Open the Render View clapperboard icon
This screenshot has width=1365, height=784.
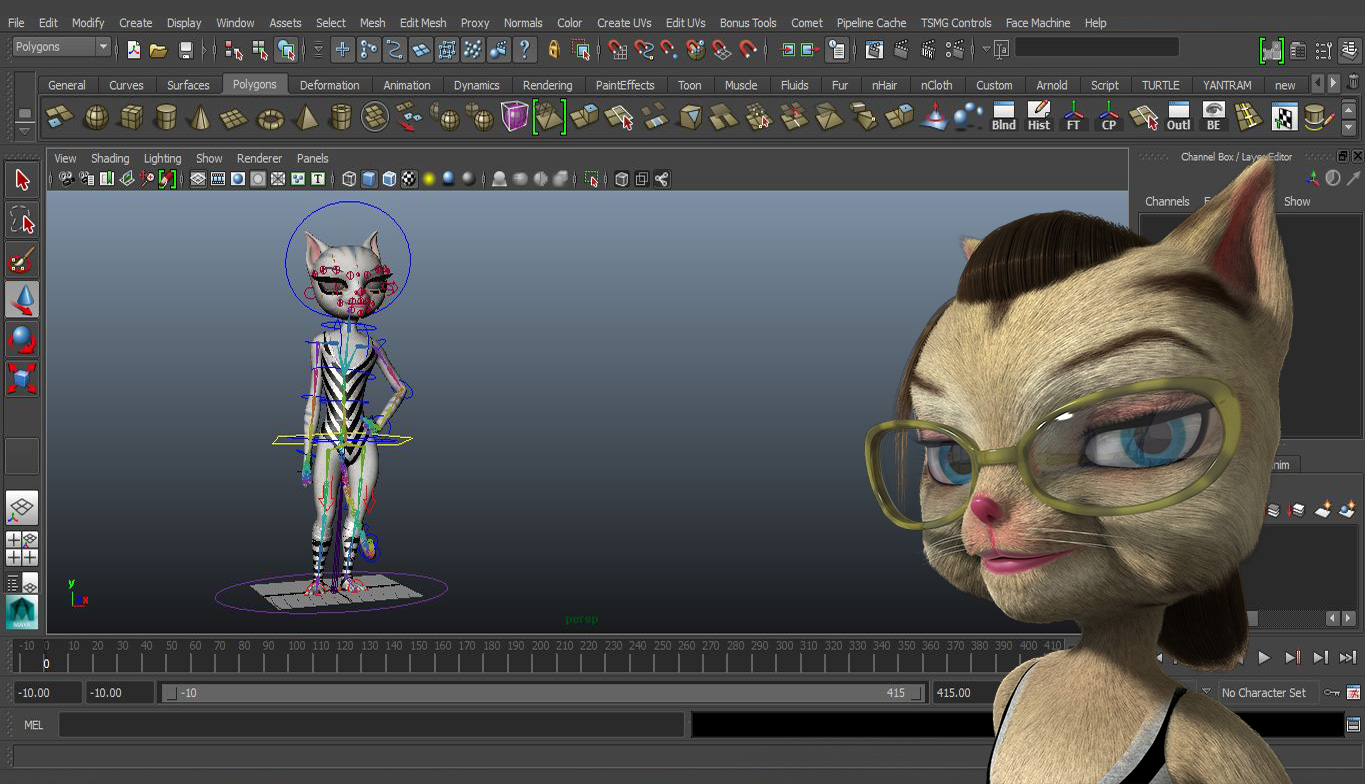pos(874,48)
